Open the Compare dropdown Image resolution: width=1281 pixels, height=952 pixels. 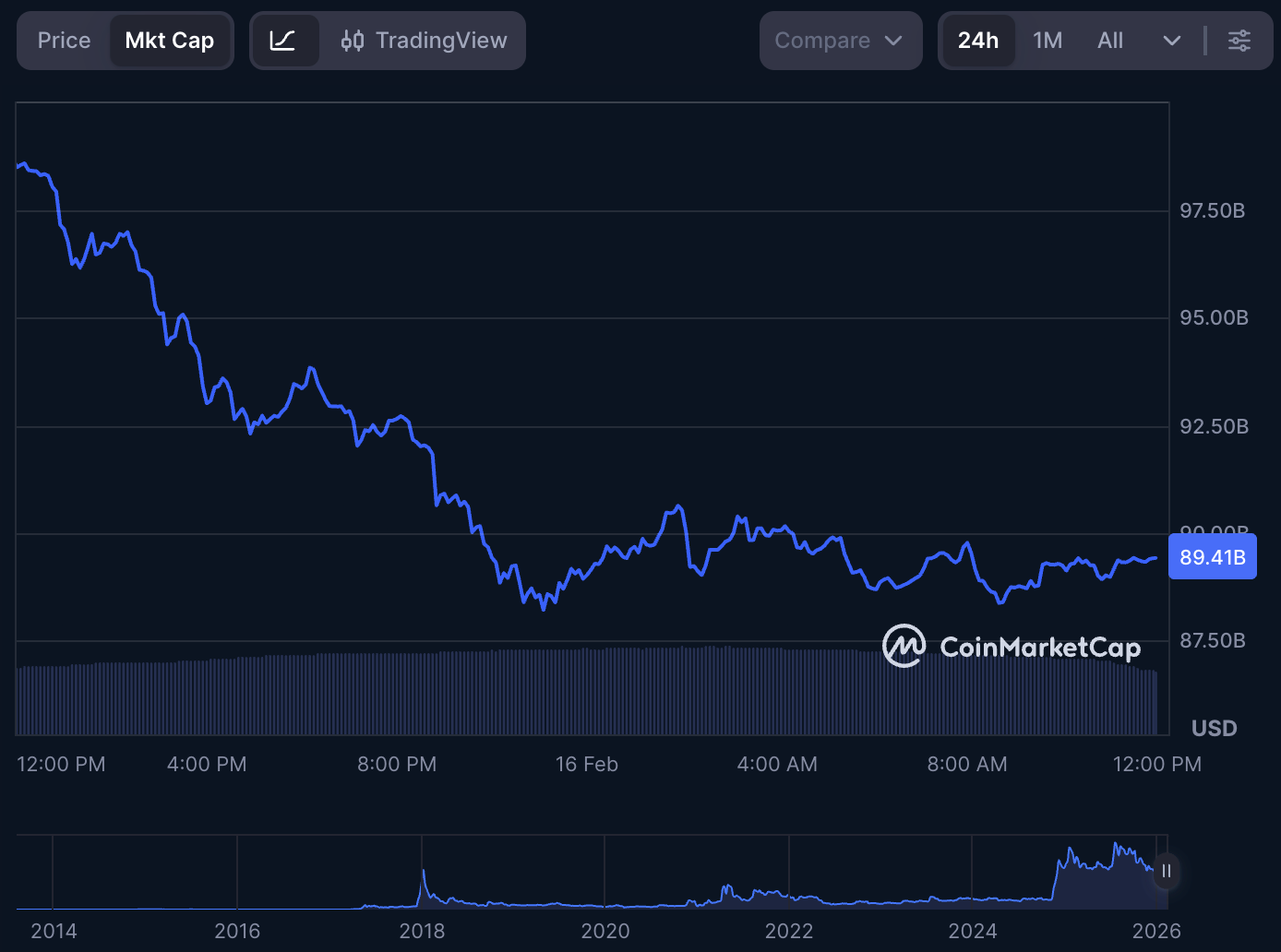[x=839, y=41]
